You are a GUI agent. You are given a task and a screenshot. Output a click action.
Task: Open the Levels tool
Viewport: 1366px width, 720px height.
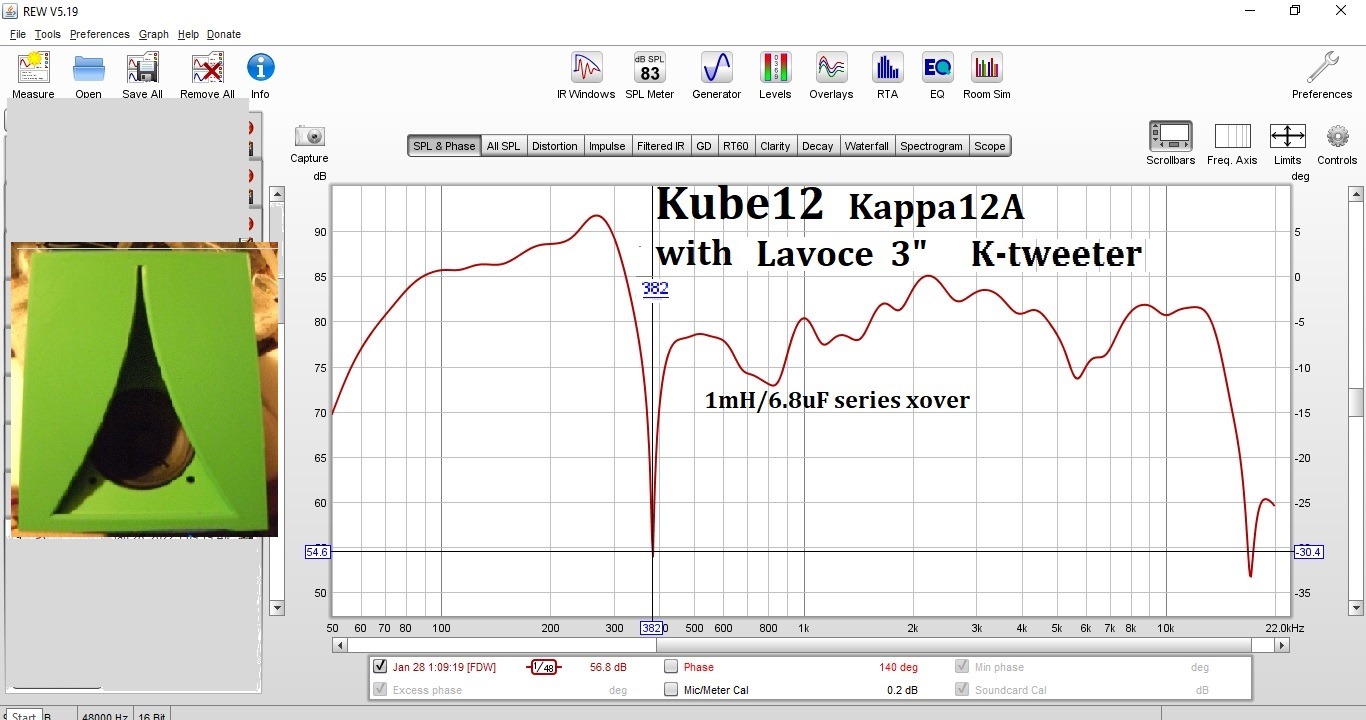pos(775,68)
